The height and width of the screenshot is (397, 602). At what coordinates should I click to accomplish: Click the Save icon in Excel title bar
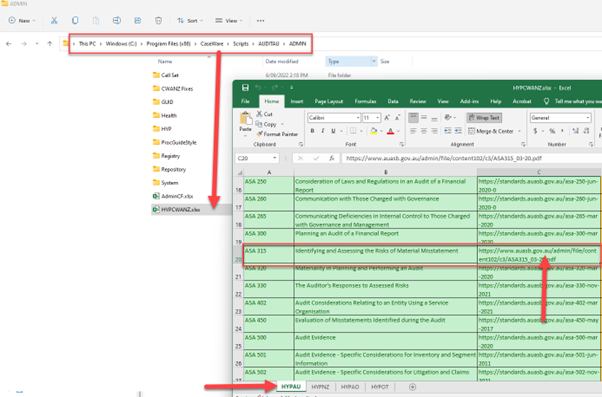pos(245,88)
